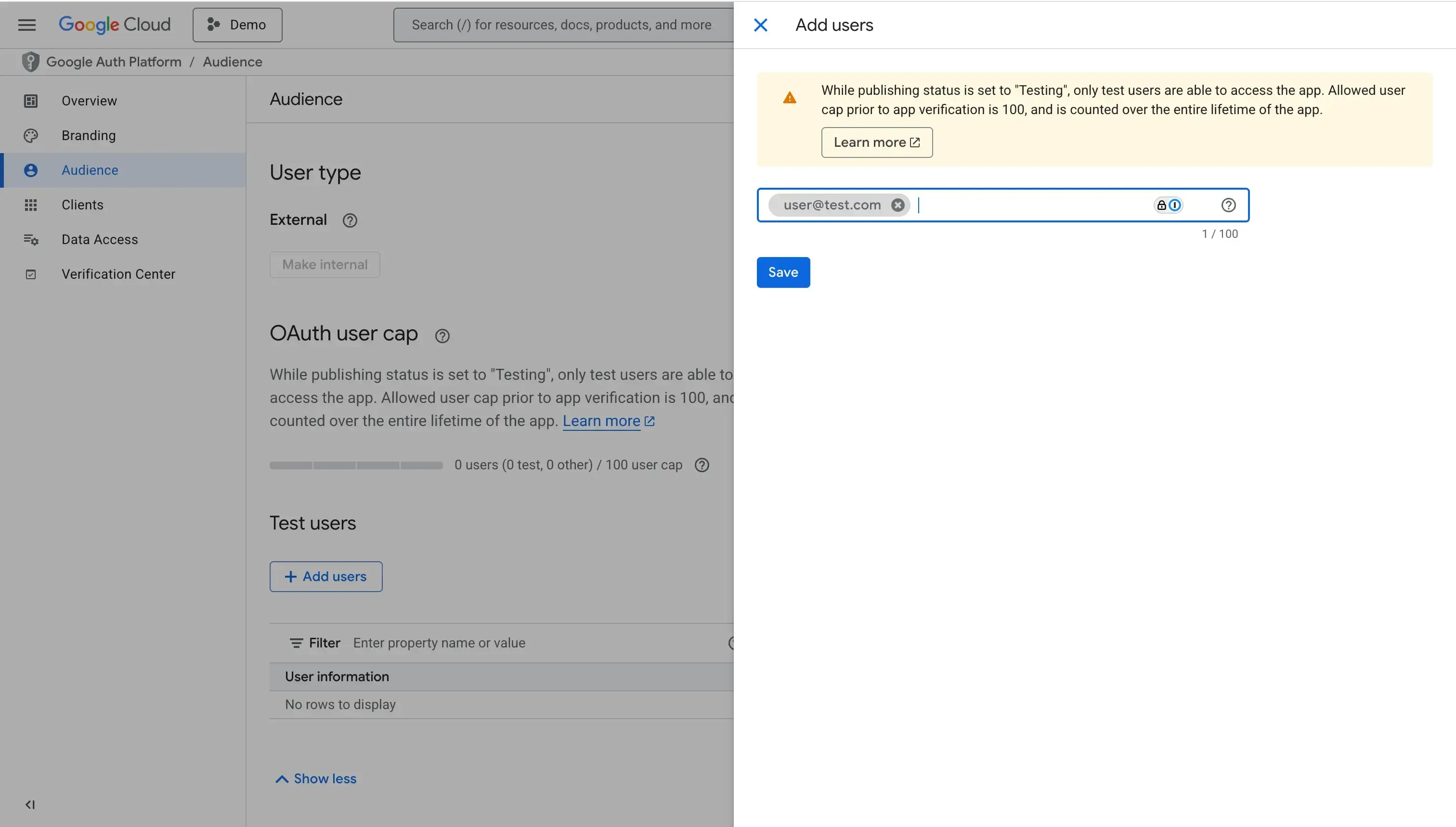Click Learn more in the warning banner
The image size is (1456, 827).
(x=876, y=142)
